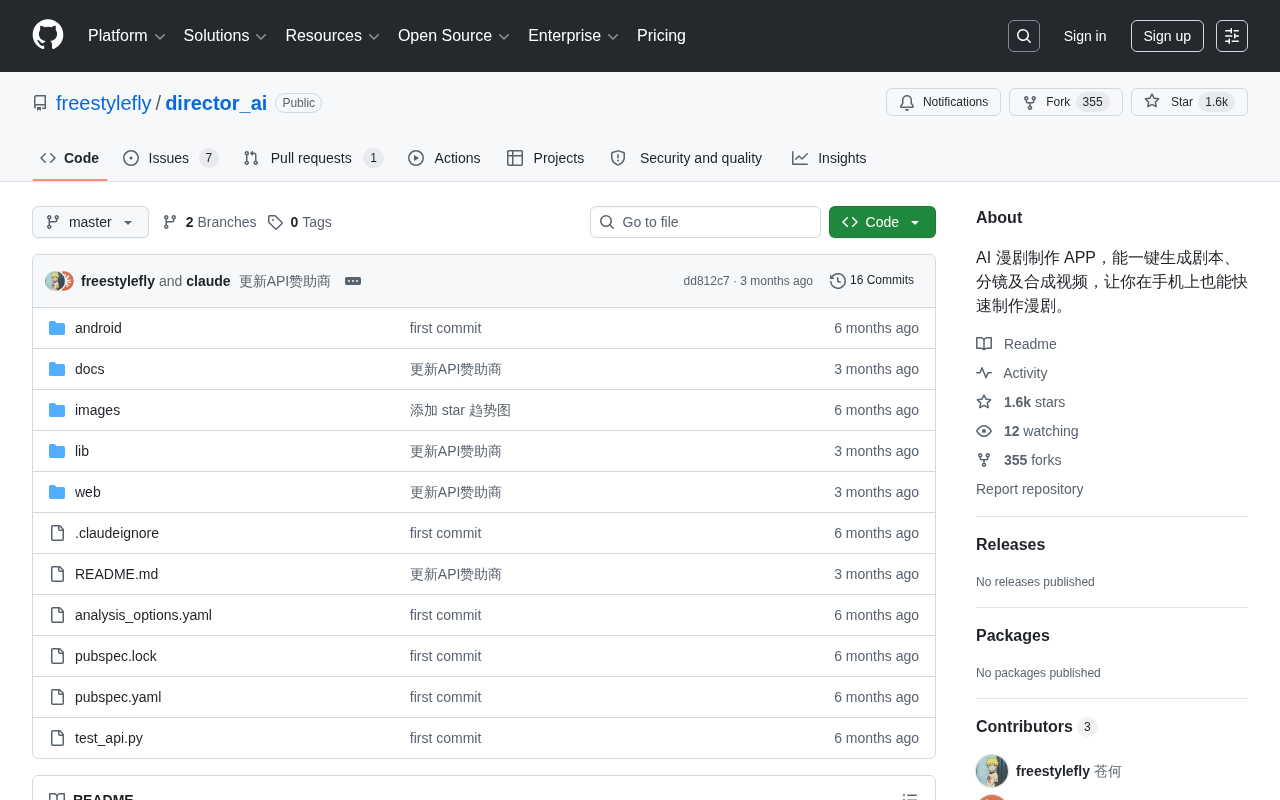Expand the Resources menu

[333, 36]
